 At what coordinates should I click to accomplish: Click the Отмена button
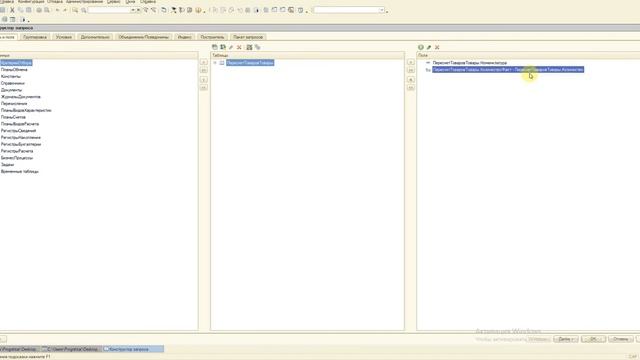click(x=620, y=339)
